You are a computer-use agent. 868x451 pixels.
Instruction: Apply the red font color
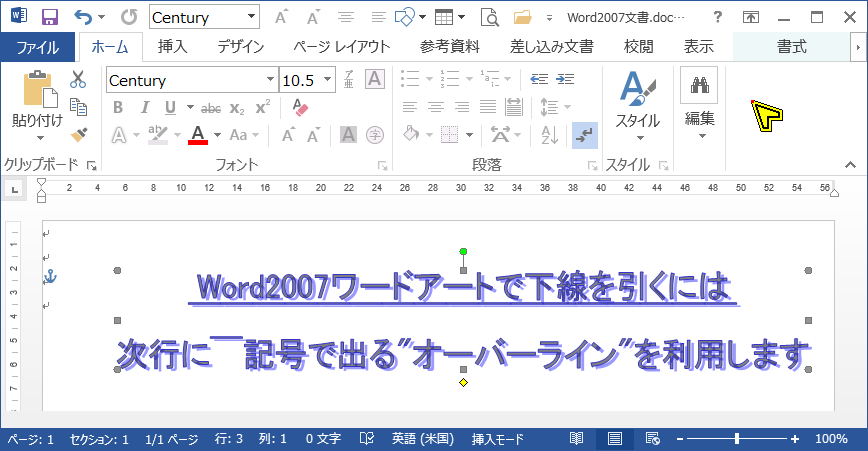[x=198, y=134]
